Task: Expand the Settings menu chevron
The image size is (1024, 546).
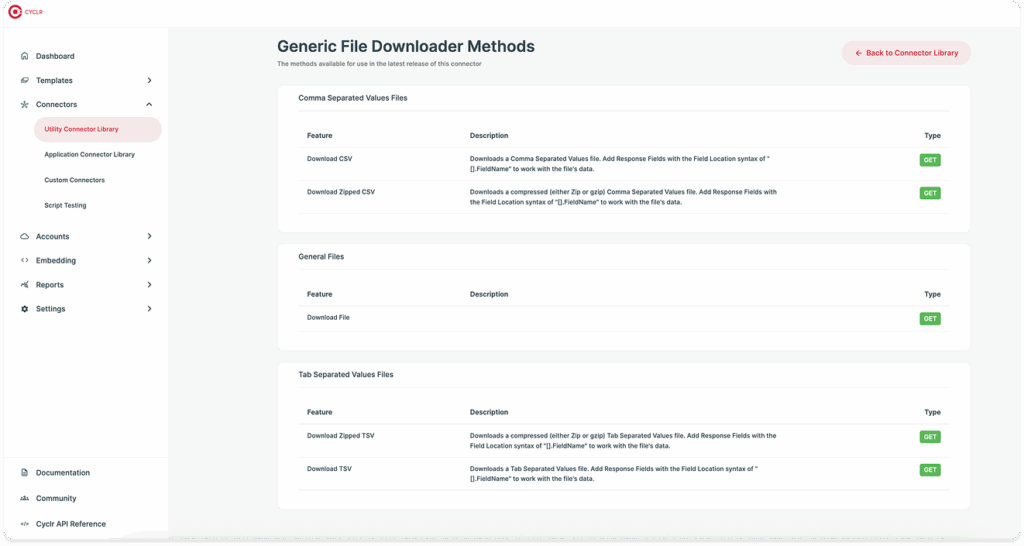Action: tap(150, 309)
